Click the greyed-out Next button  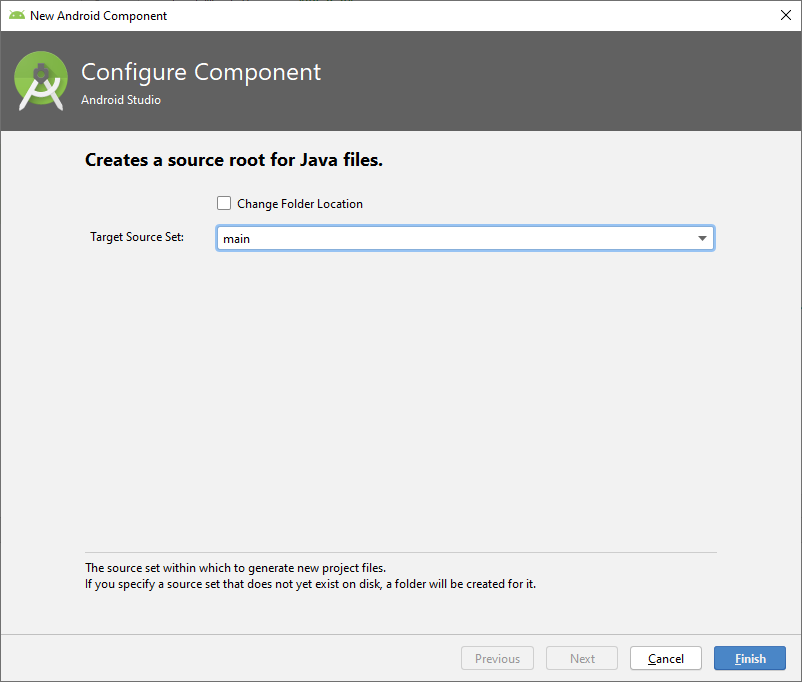582,658
